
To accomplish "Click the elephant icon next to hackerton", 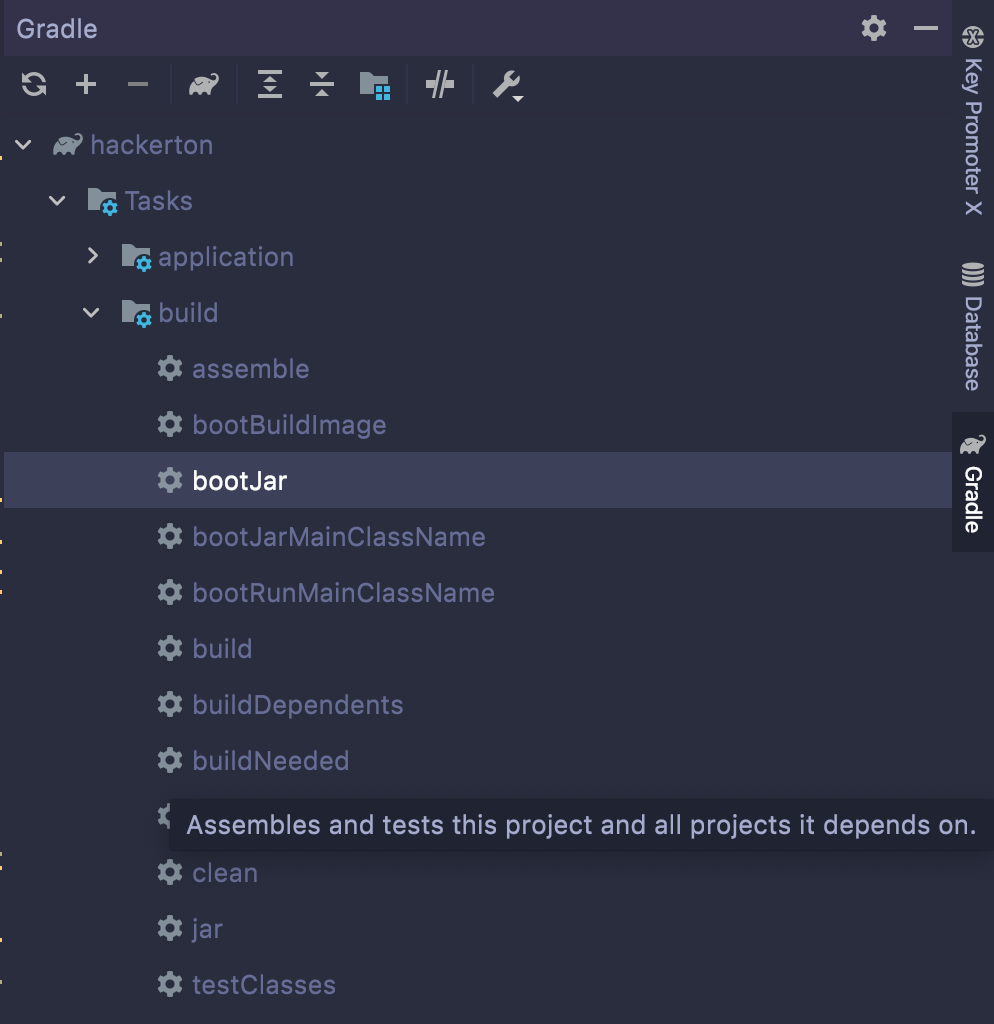I will pos(68,144).
